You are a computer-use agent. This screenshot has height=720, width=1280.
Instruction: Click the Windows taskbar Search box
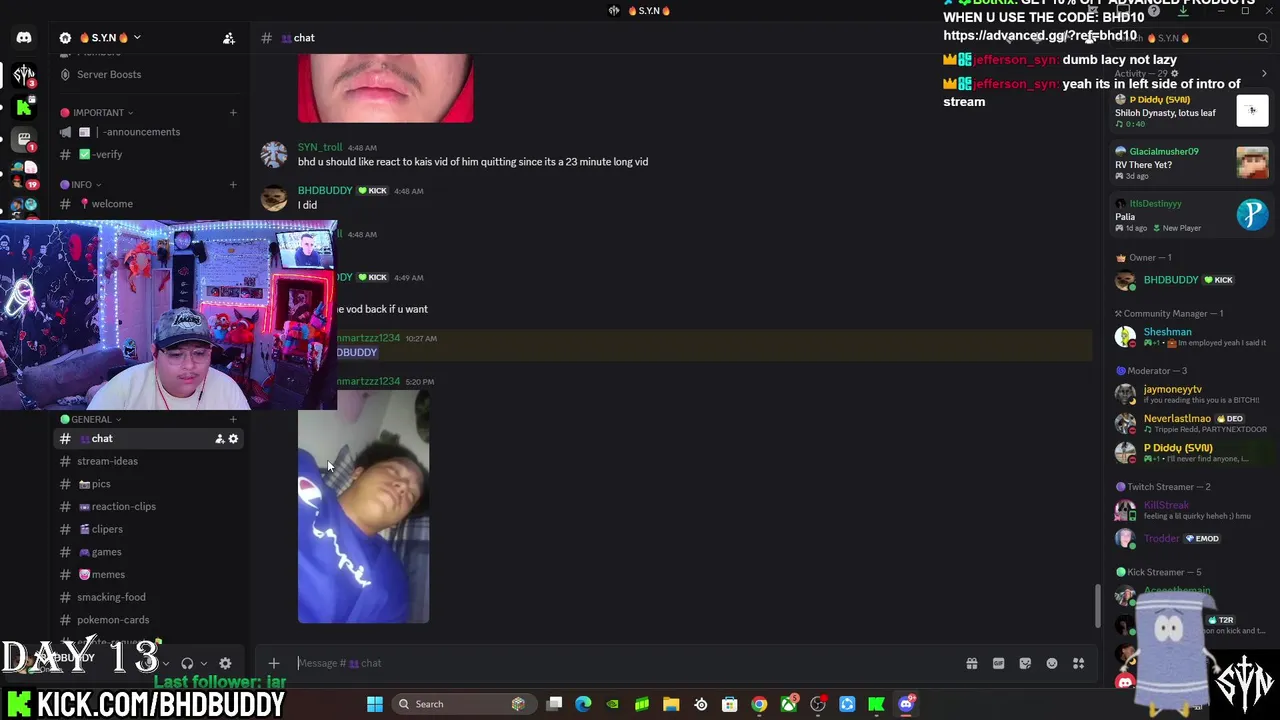(462, 704)
